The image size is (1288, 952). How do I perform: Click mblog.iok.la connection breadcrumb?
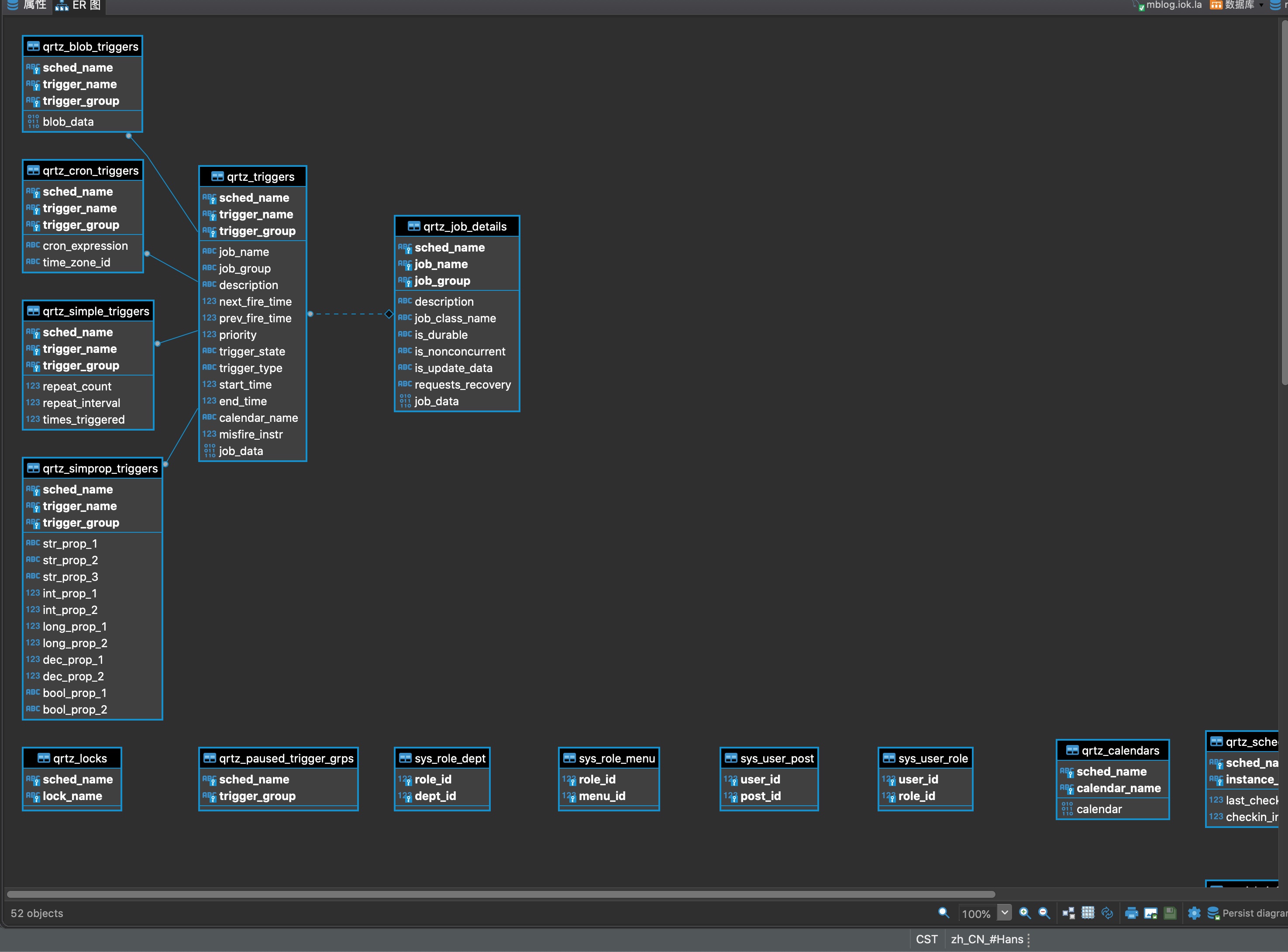coord(1167,5)
